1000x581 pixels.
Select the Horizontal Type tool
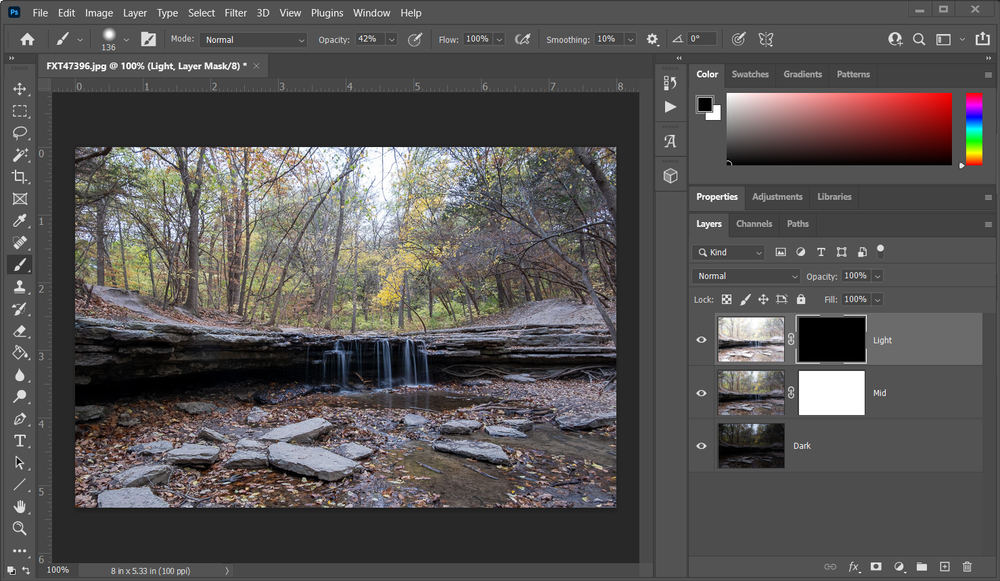(20, 441)
